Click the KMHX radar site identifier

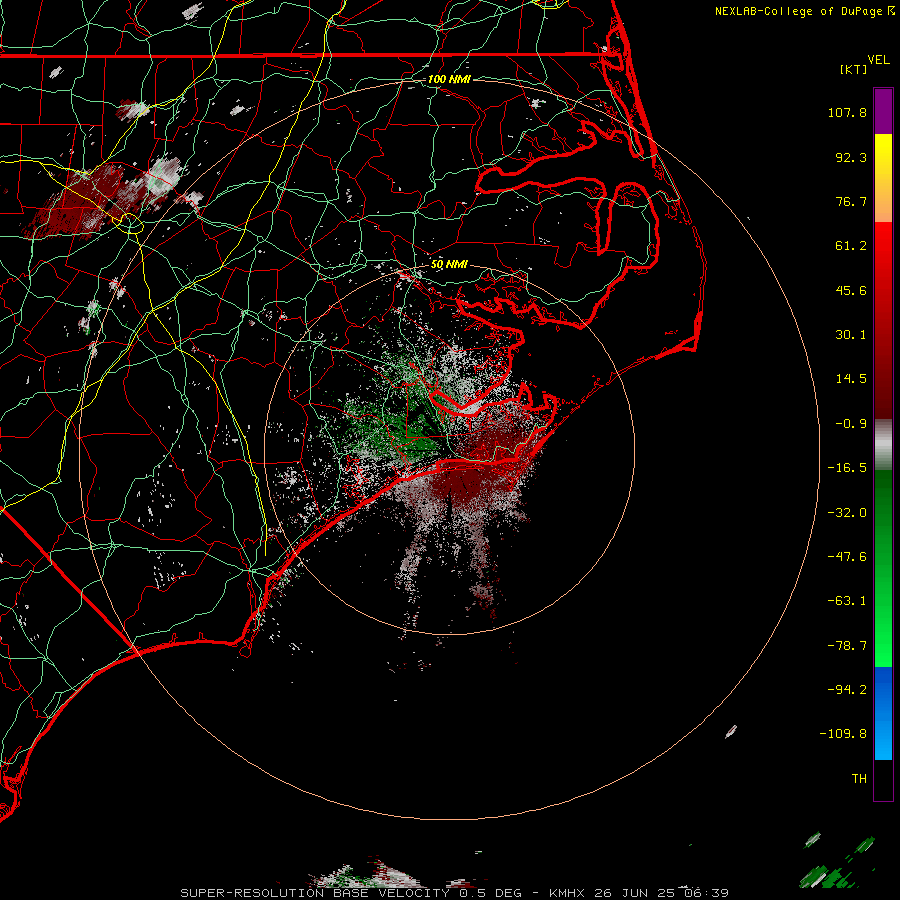click(567, 893)
